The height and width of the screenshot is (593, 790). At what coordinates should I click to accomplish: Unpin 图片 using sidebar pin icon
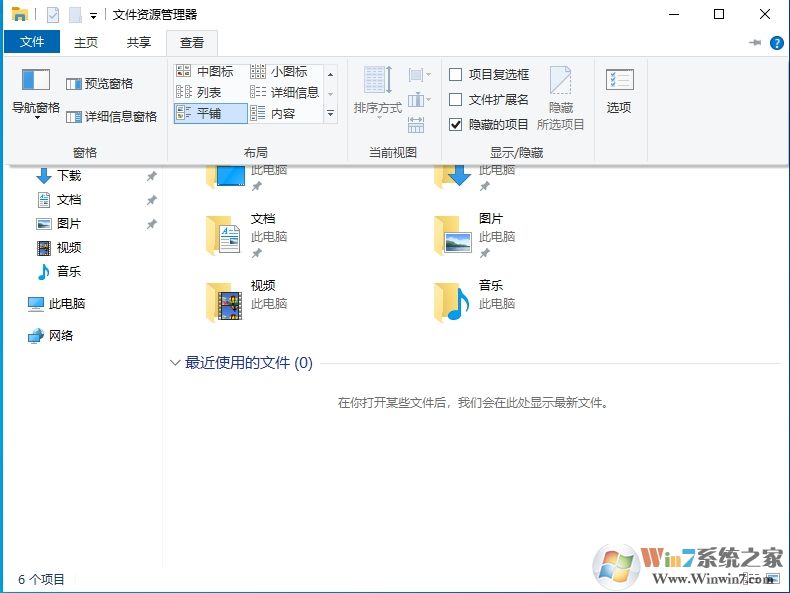[151, 224]
